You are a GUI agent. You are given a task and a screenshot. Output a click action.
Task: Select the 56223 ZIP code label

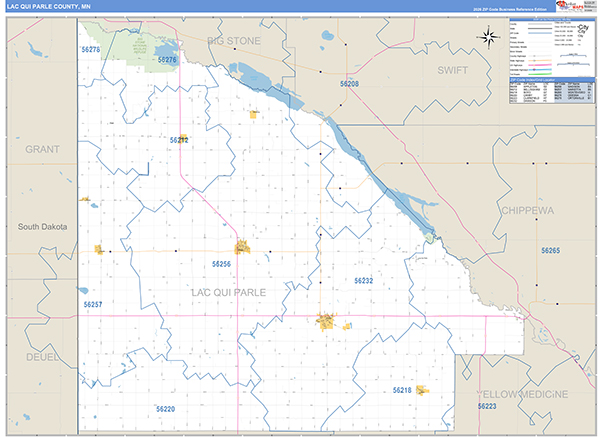point(487,407)
